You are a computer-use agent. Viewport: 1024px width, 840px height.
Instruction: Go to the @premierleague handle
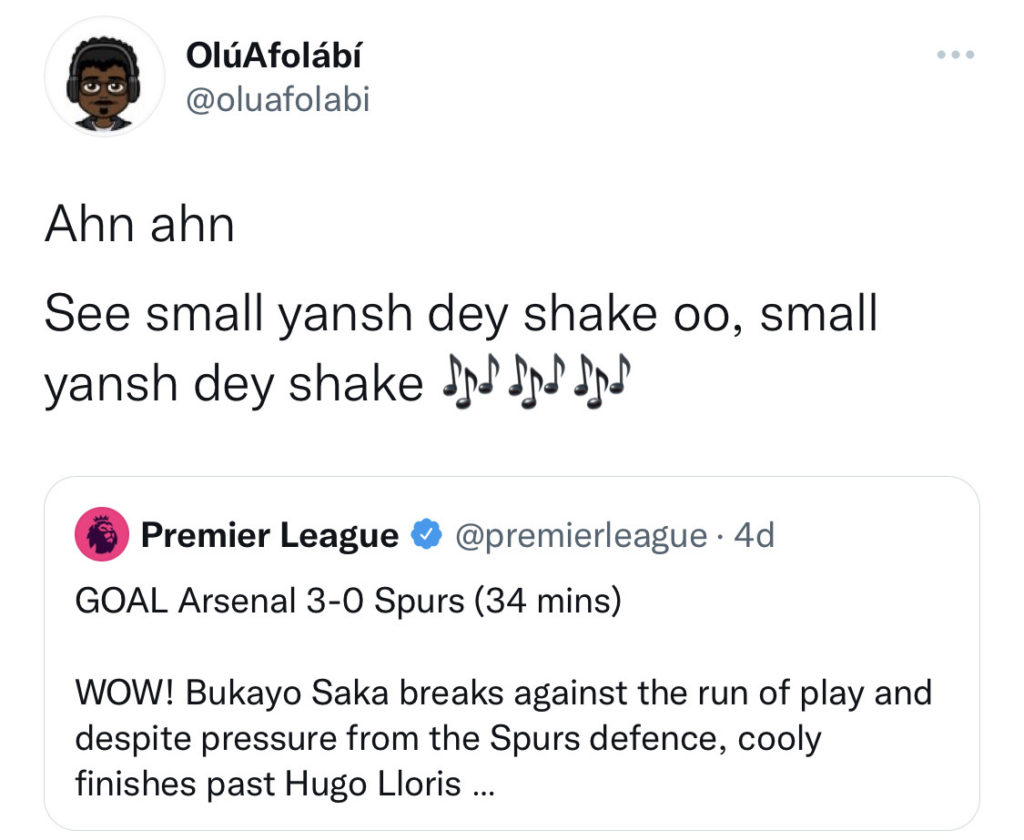point(581,536)
